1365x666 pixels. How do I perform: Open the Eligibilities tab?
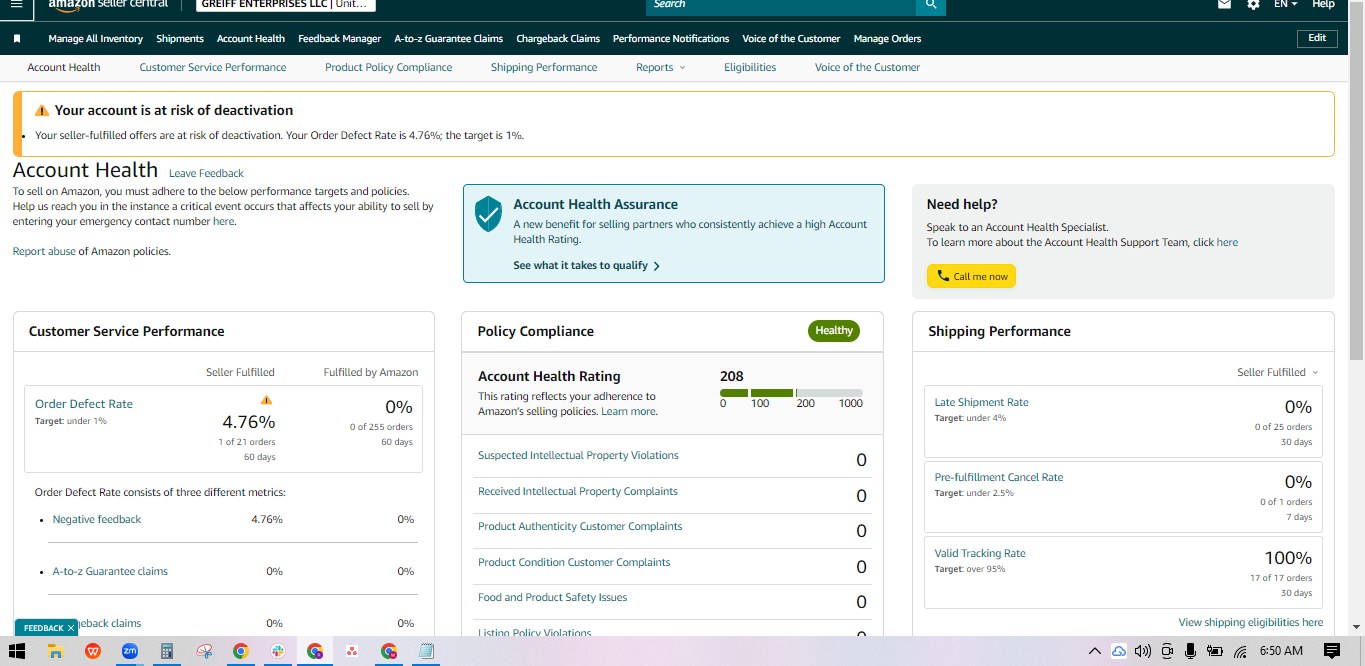(750, 67)
